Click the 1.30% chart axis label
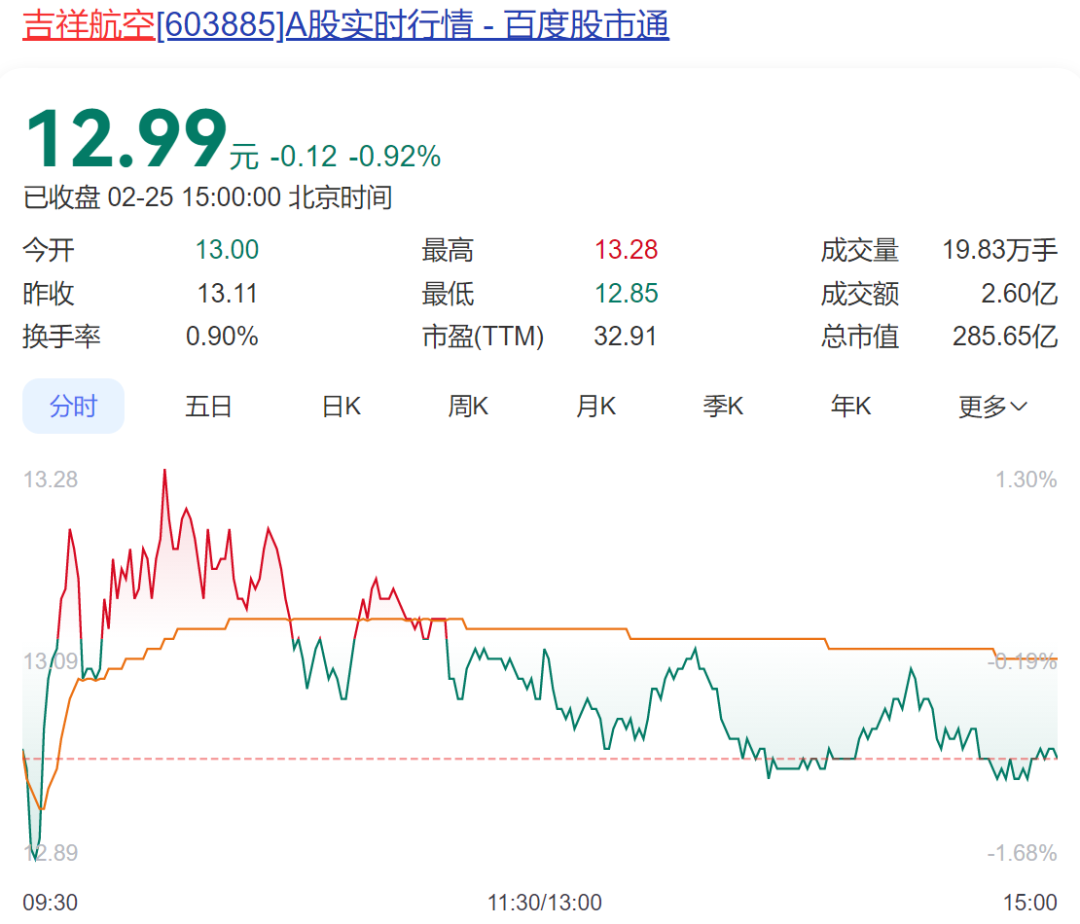The image size is (1080, 924). pos(1026,479)
